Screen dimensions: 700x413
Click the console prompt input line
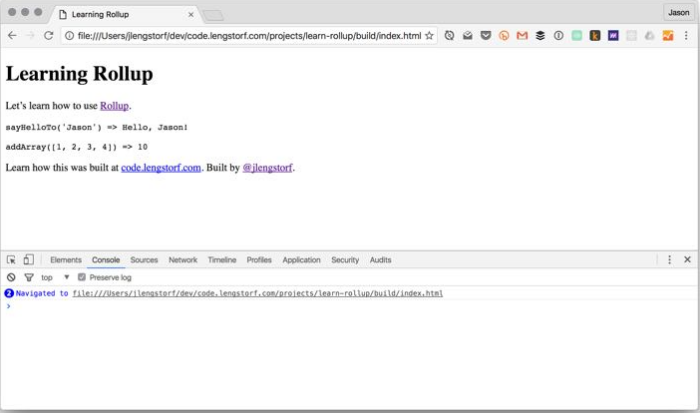click(x=350, y=306)
